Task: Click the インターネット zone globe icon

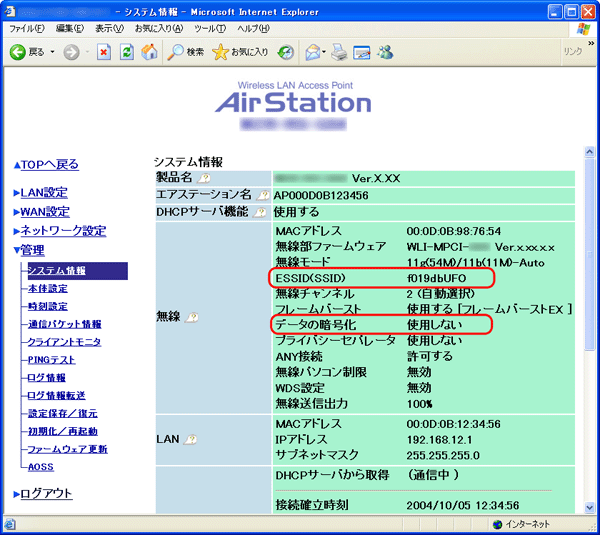Action: 497,524
